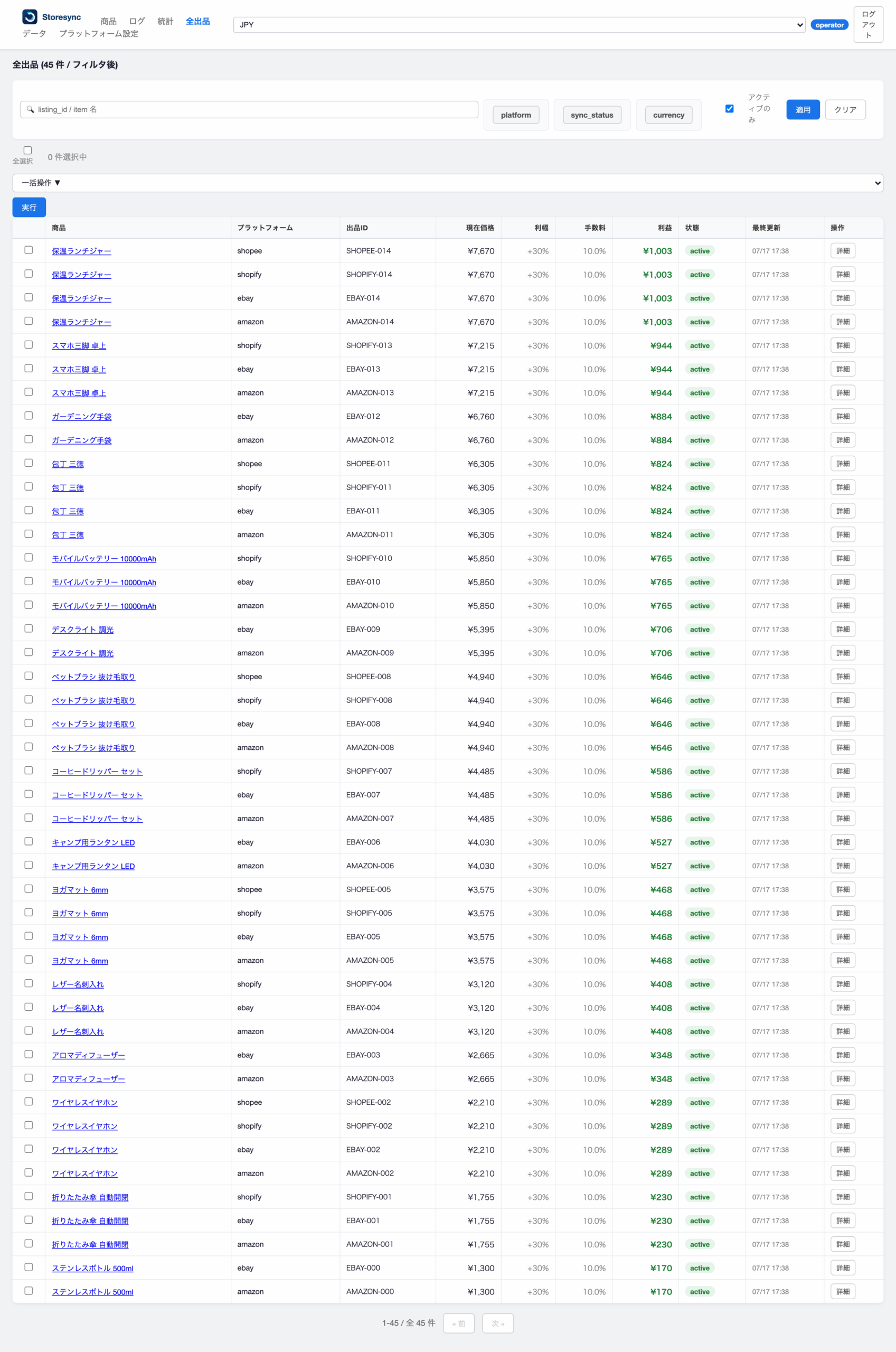Click the 適用 apply button

click(803, 109)
